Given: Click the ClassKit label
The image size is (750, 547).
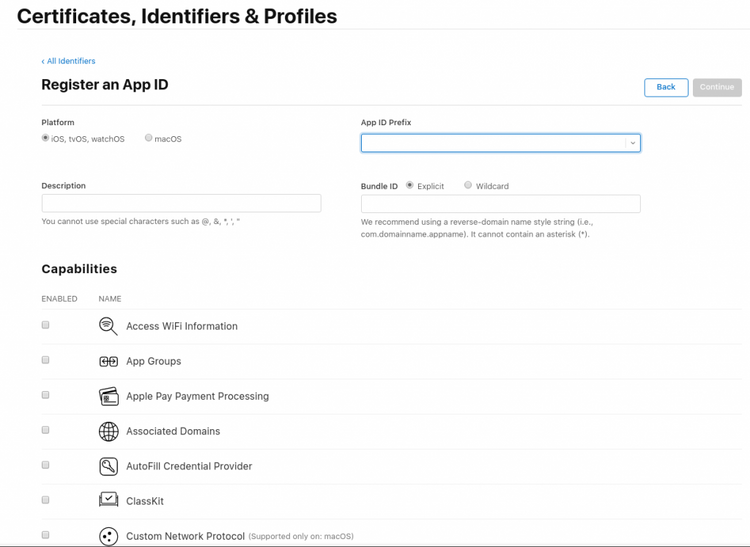Looking at the screenshot, I should click(x=145, y=501).
